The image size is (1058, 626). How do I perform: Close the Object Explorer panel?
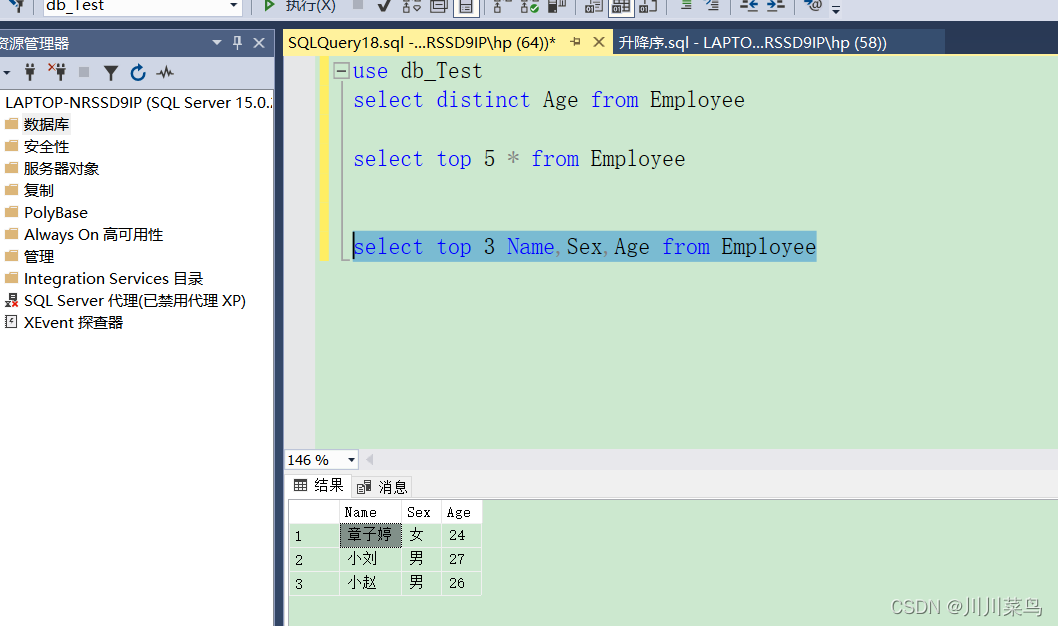click(258, 42)
